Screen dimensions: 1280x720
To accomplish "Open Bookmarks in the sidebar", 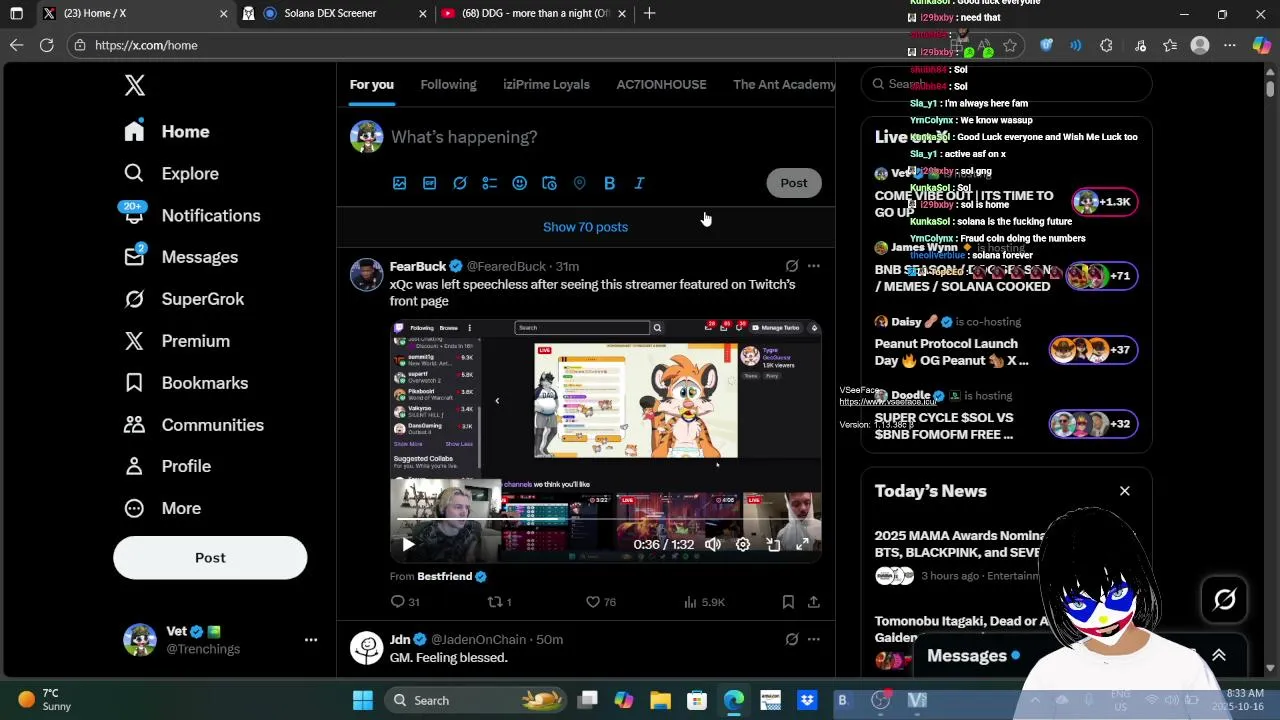I will point(185,383).
